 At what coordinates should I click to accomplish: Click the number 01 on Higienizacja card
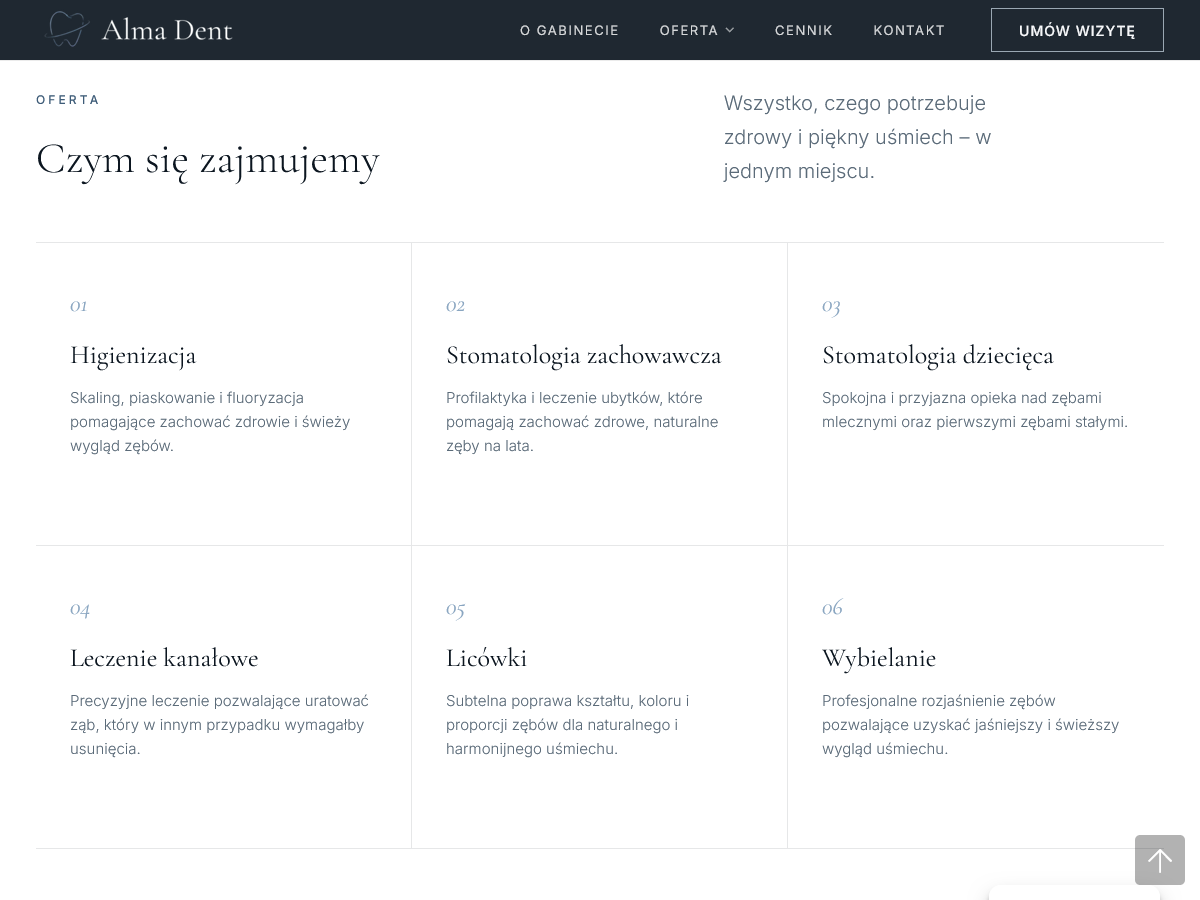(79, 305)
